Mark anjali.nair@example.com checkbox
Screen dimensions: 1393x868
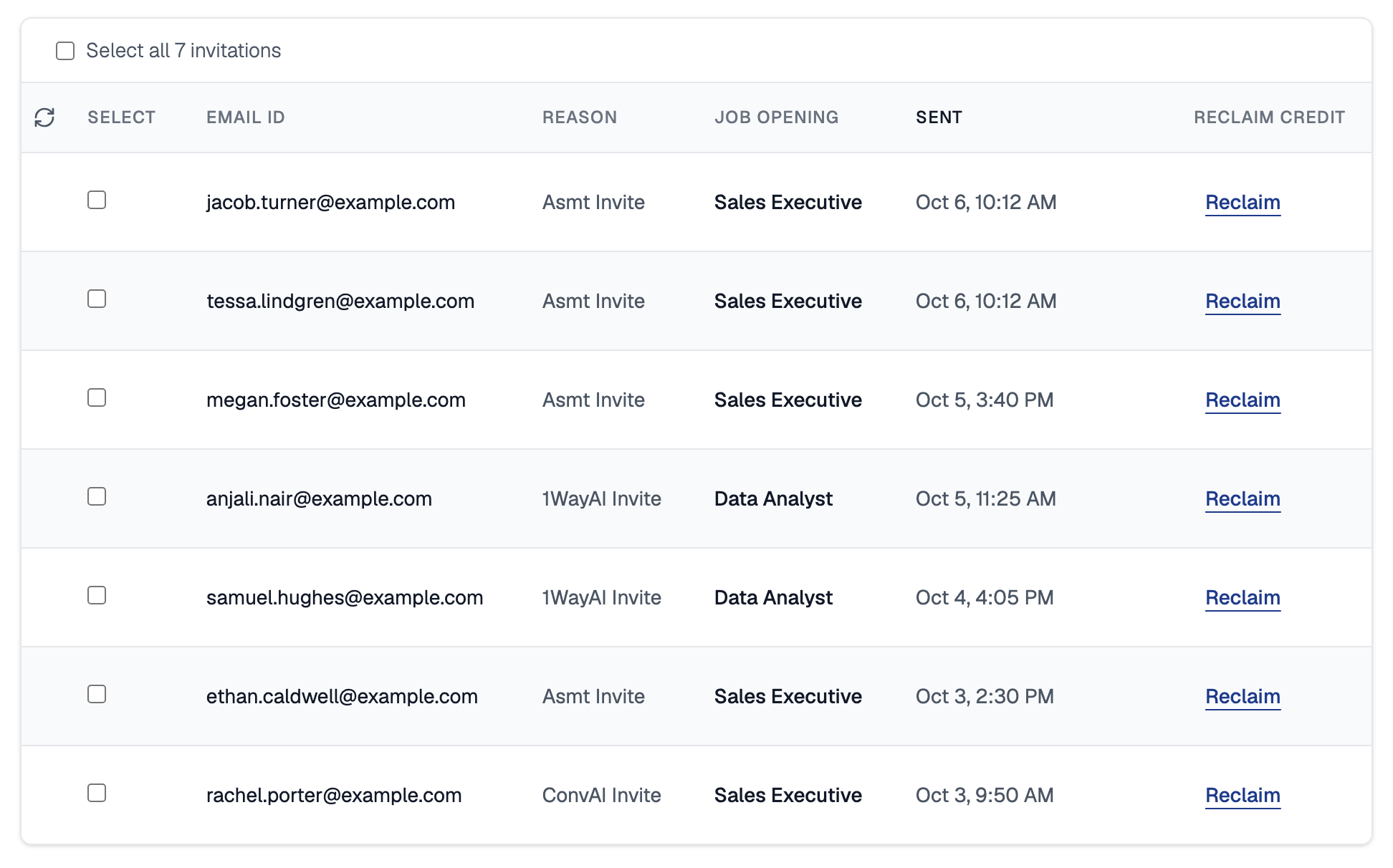point(97,496)
